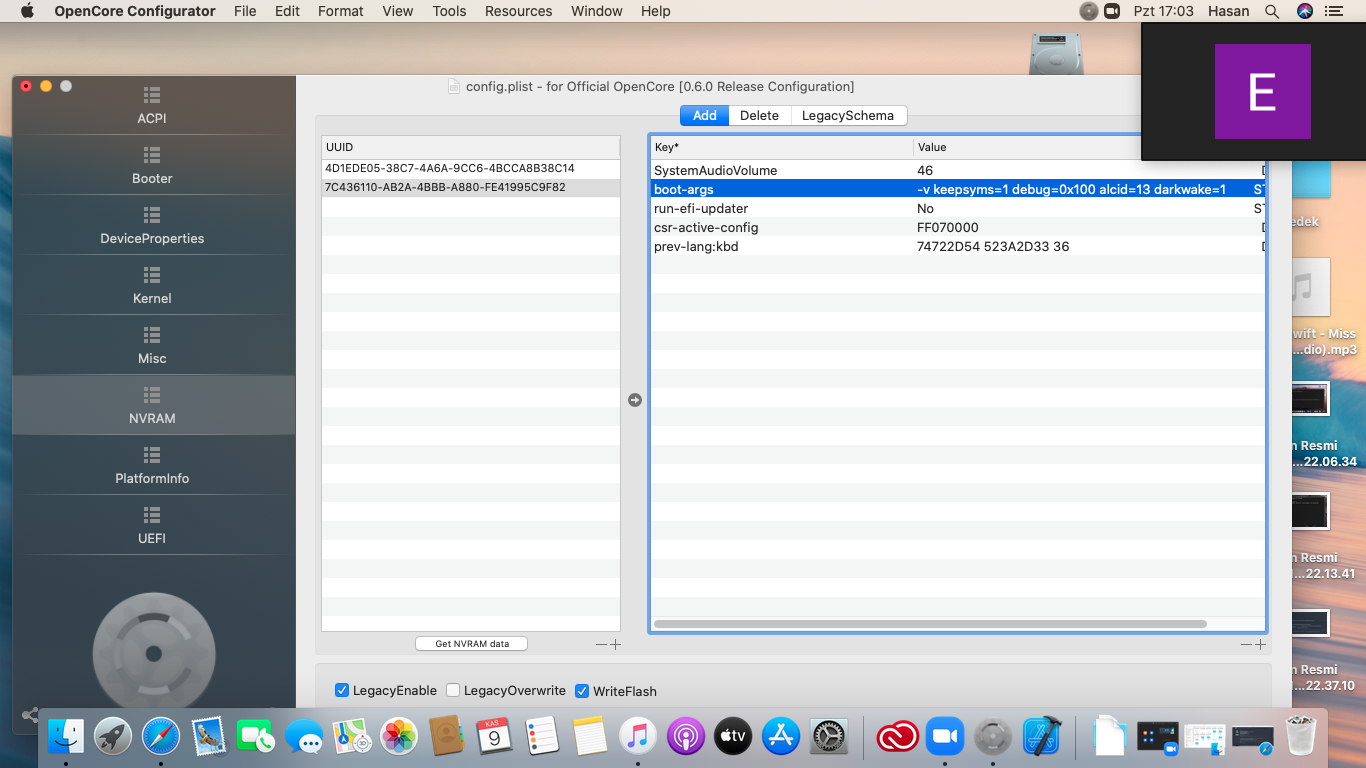Open the Tools menu
The width and height of the screenshot is (1366, 768).
(x=449, y=11)
